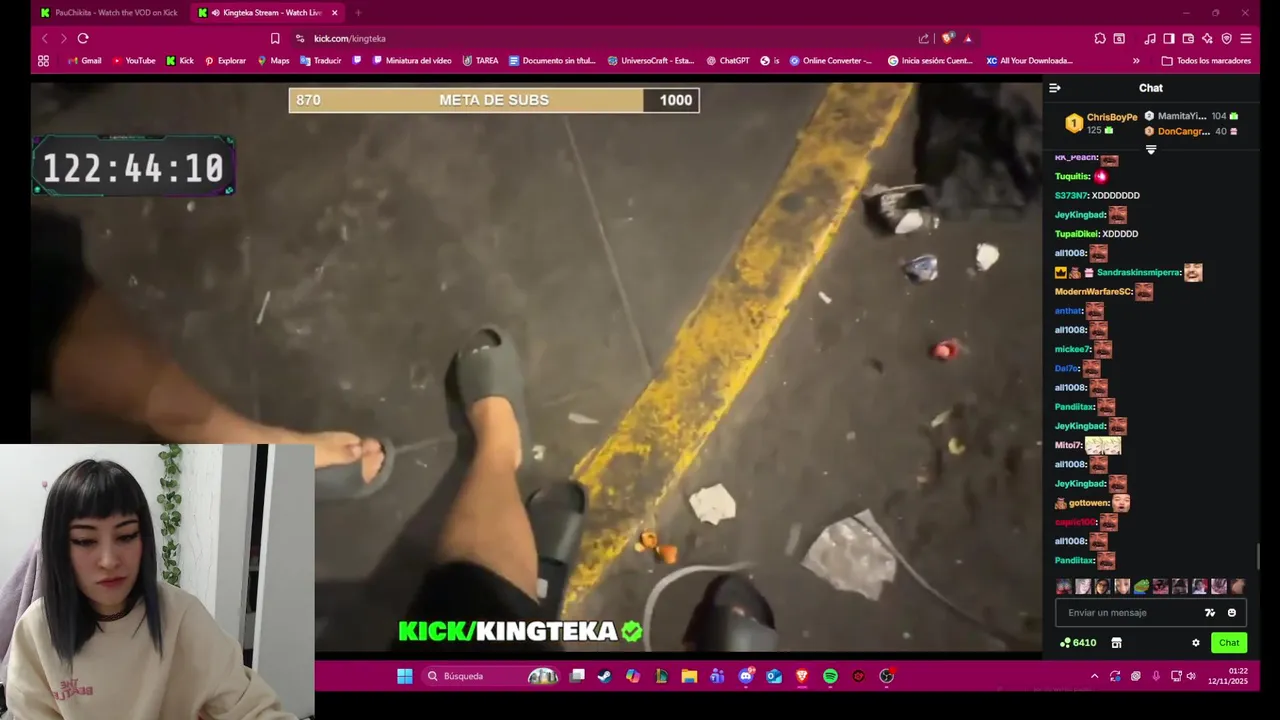Go forward in browser history

coord(63,38)
